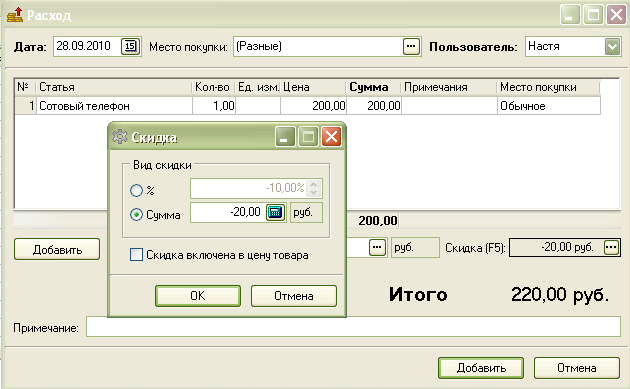Select the % discount radio button
Screen dimensions: 630x389
click(x=137, y=190)
